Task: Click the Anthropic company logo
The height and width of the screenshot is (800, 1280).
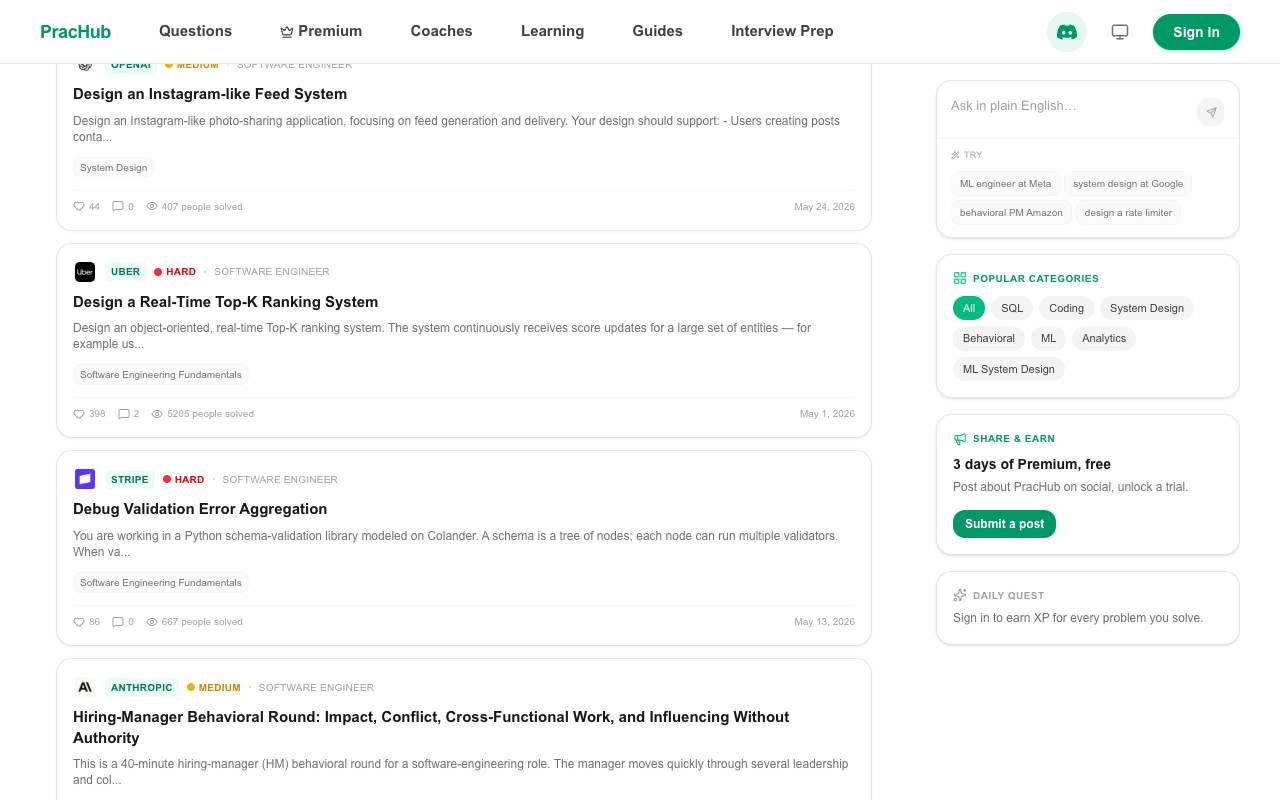Action: coord(85,687)
